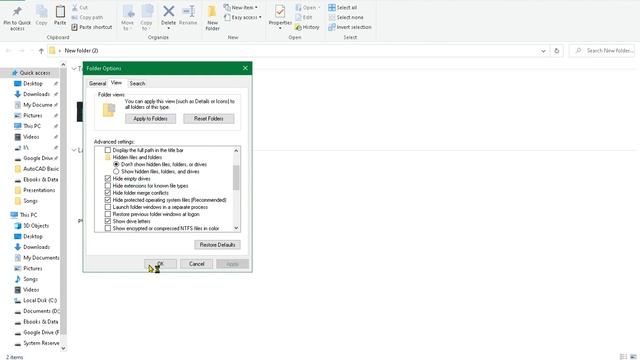This screenshot has width=640, height=360.
Task: Switch to the General tab
Action: click(x=98, y=83)
